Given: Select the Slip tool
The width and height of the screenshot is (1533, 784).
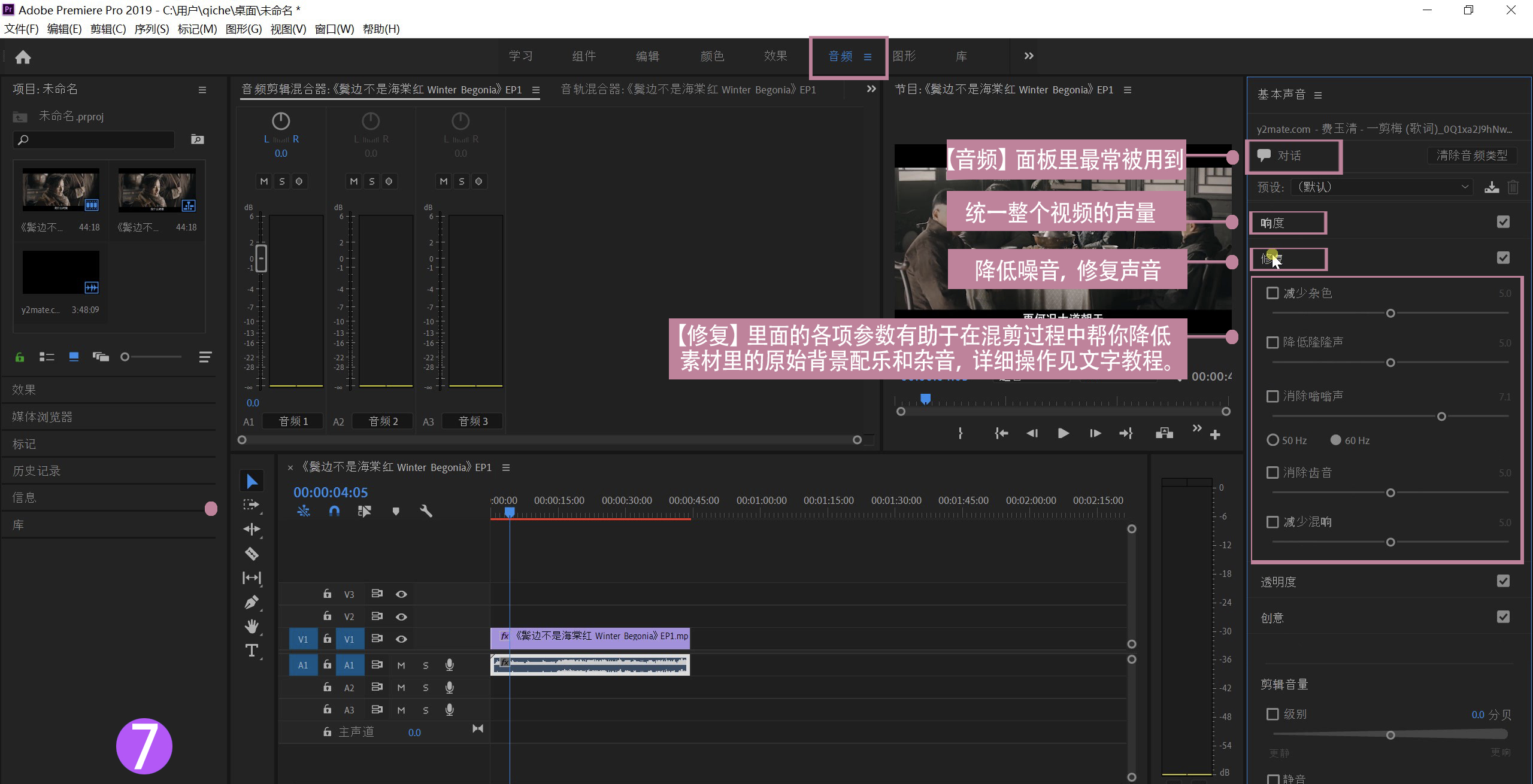Looking at the screenshot, I should (252, 578).
